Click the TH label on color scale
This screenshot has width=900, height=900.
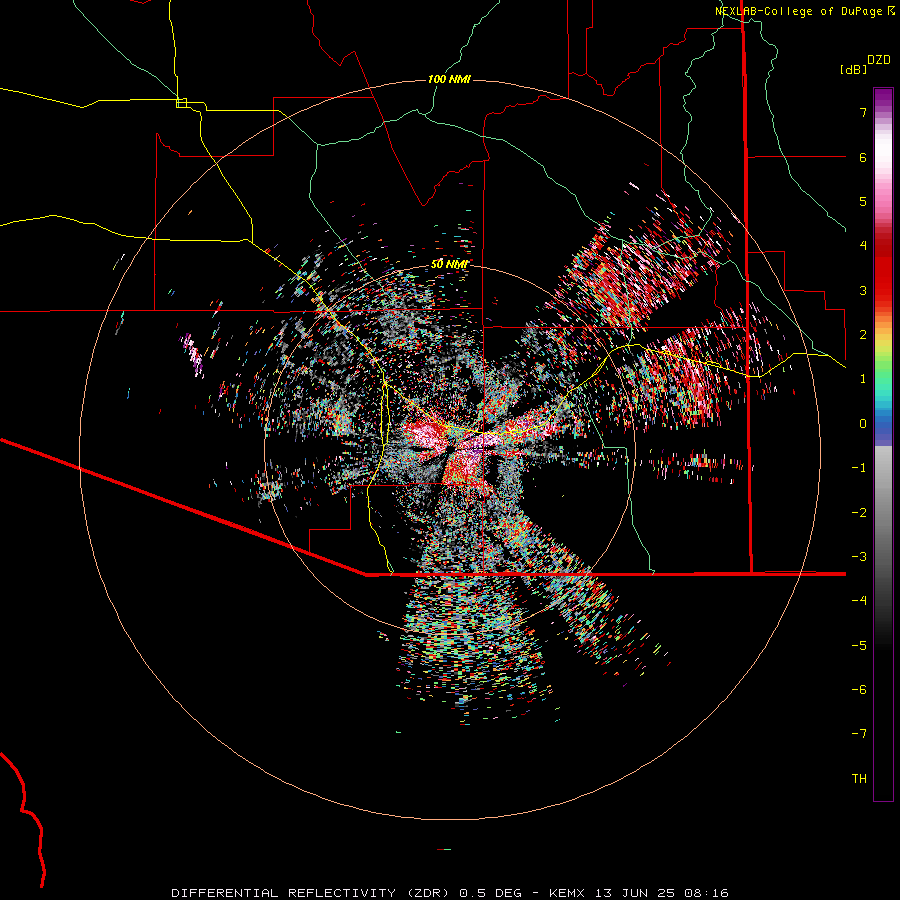pyautogui.click(x=859, y=779)
